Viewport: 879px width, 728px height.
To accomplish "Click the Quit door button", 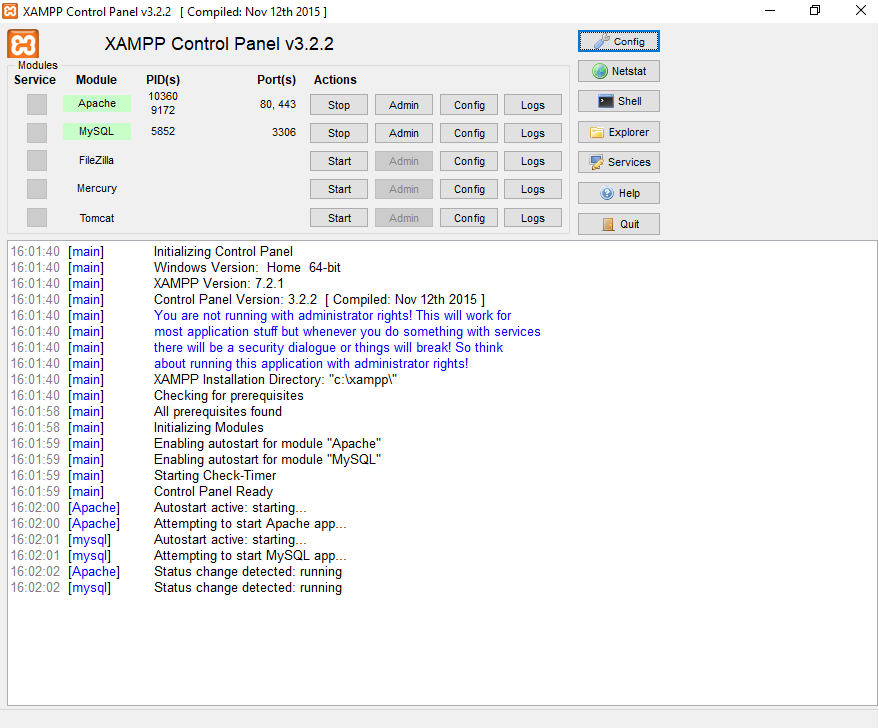I will [618, 224].
